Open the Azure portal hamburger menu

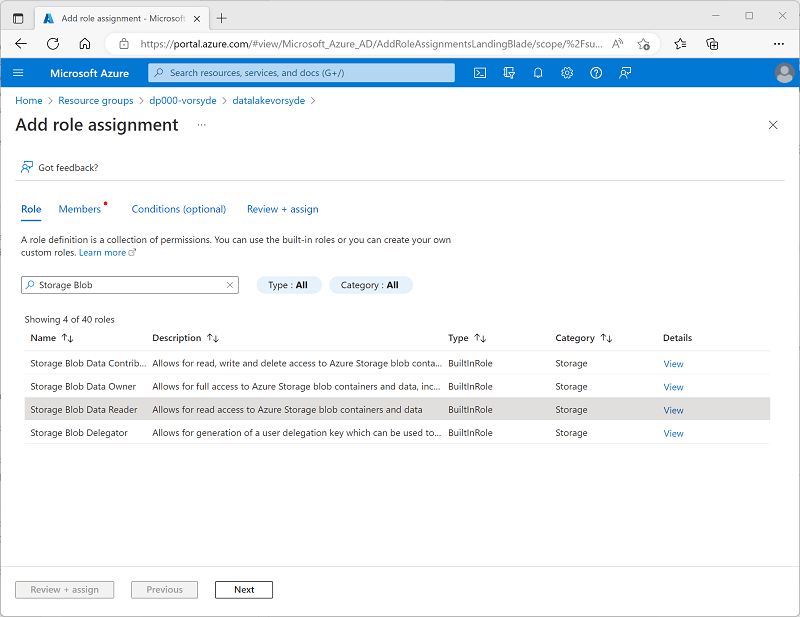coord(18,73)
